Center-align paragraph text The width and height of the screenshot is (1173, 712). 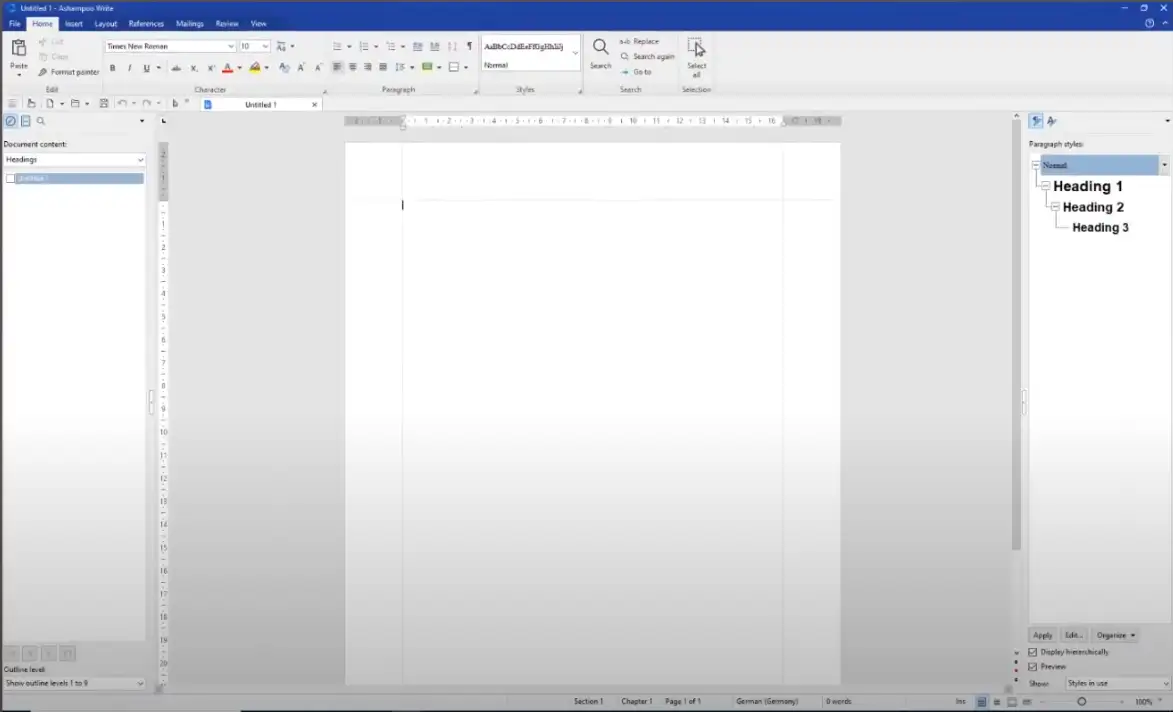(352, 68)
